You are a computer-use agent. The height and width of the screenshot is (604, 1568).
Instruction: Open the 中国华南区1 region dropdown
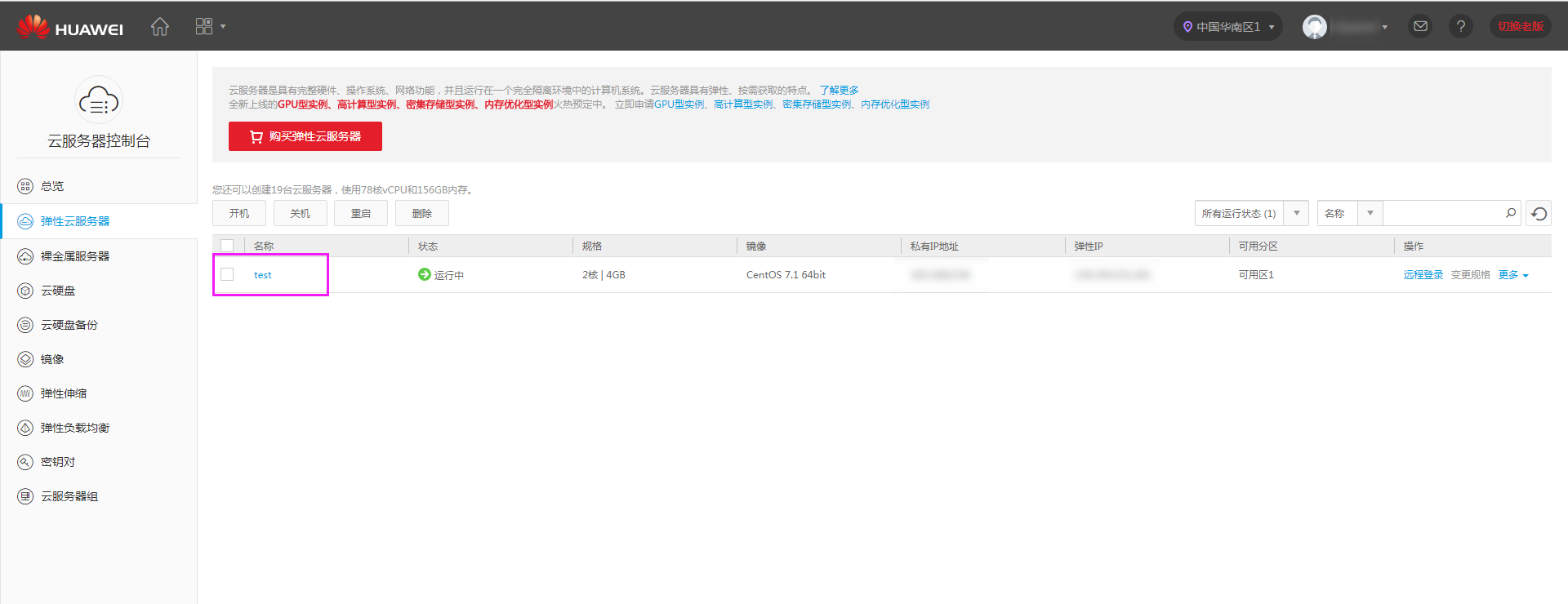click(1227, 27)
